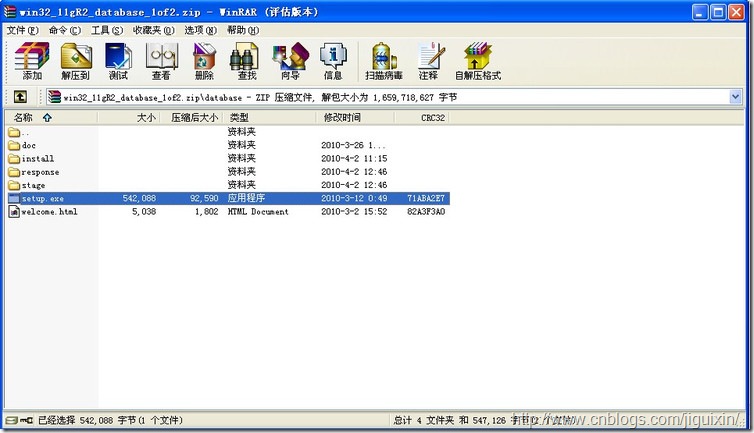Click the Extract To (解压到) icon
The width and height of the screenshot is (754, 433).
75,61
